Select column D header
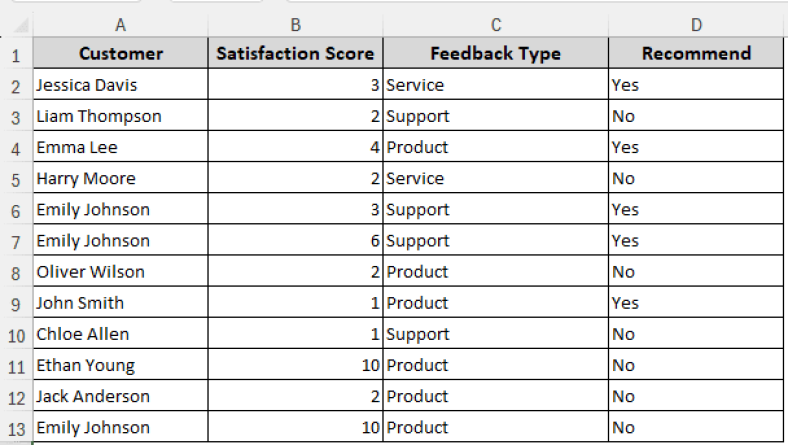This screenshot has width=788, height=445. tap(696, 24)
